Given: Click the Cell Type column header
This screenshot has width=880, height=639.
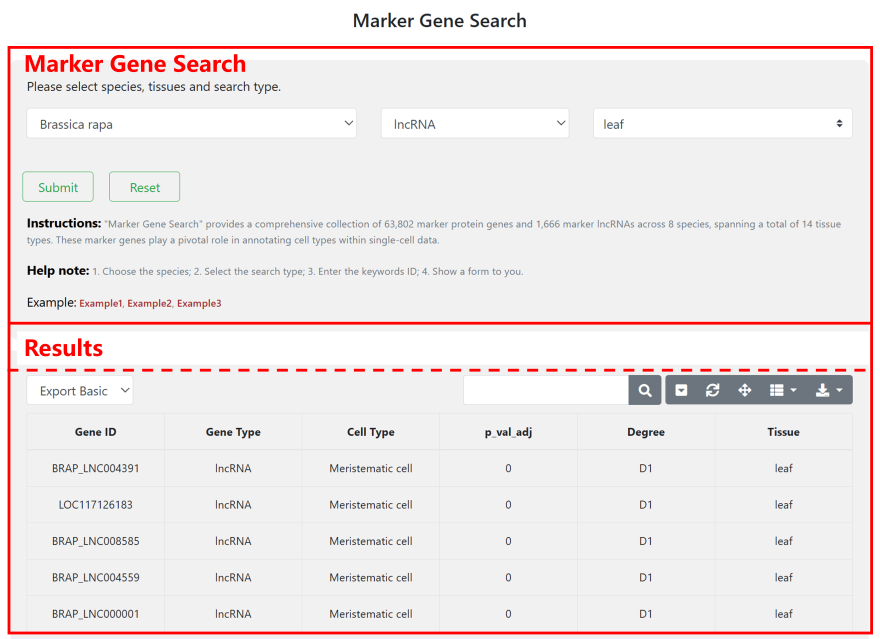Looking at the screenshot, I should [370, 432].
